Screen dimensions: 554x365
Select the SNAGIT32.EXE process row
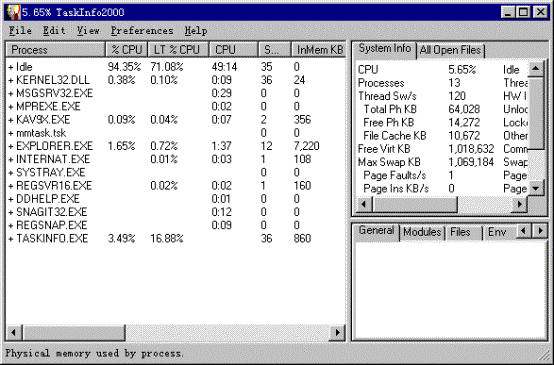tap(176, 212)
